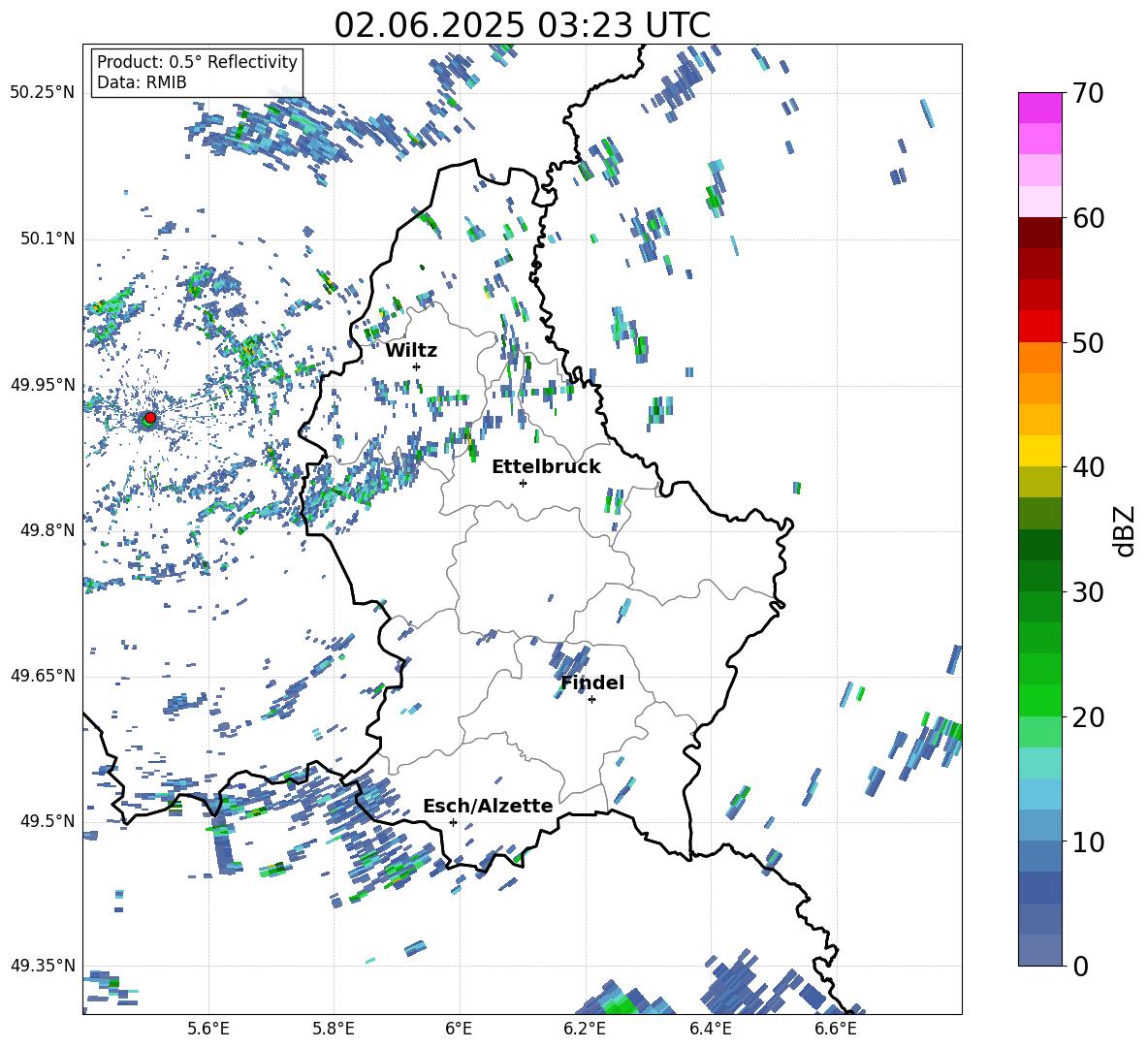Click the 49.65°N latitude label
Screen dimensions: 1148x1048
point(43,675)
